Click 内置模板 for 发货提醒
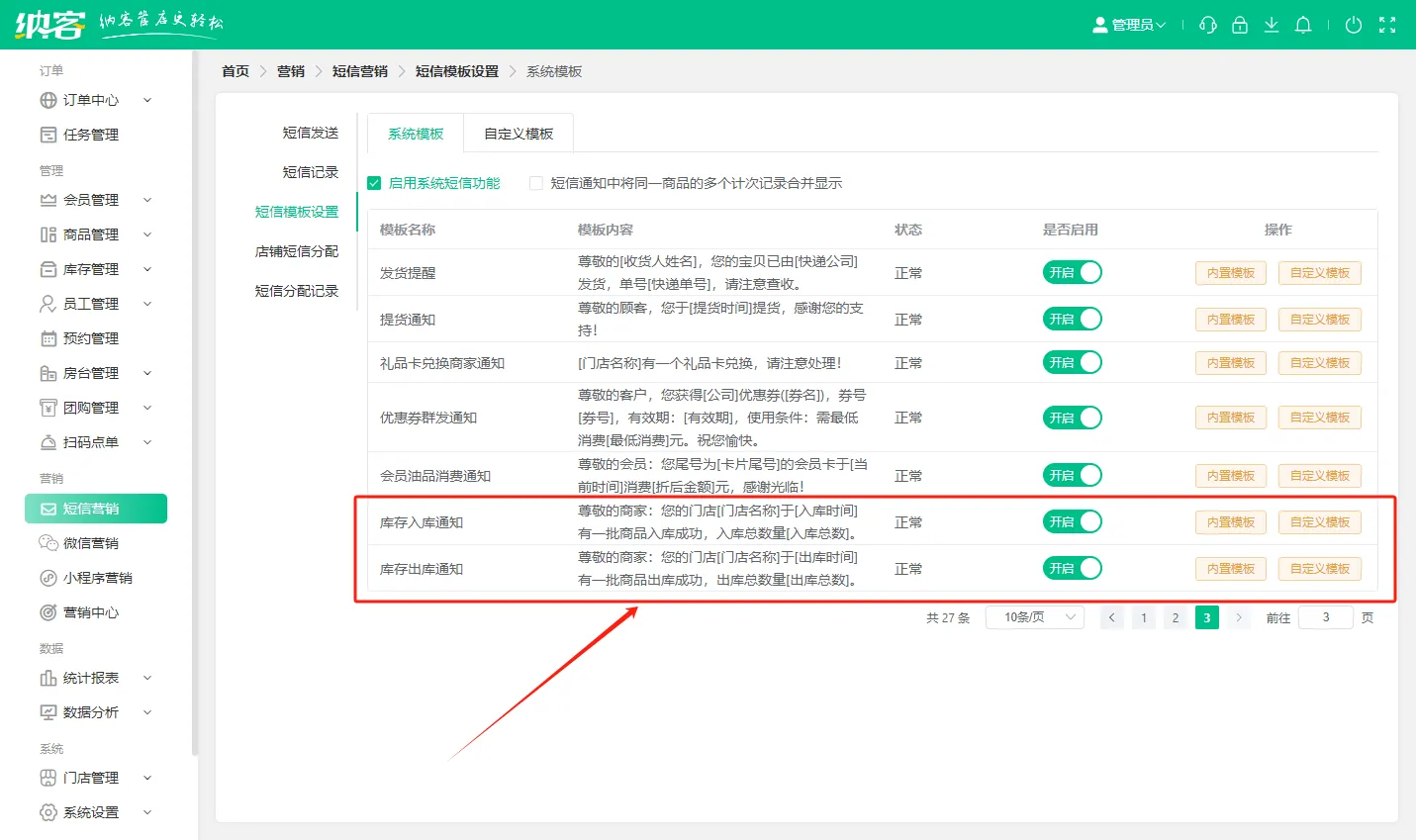This screenshot has height=840, width=1416. tap(1231, 273)
